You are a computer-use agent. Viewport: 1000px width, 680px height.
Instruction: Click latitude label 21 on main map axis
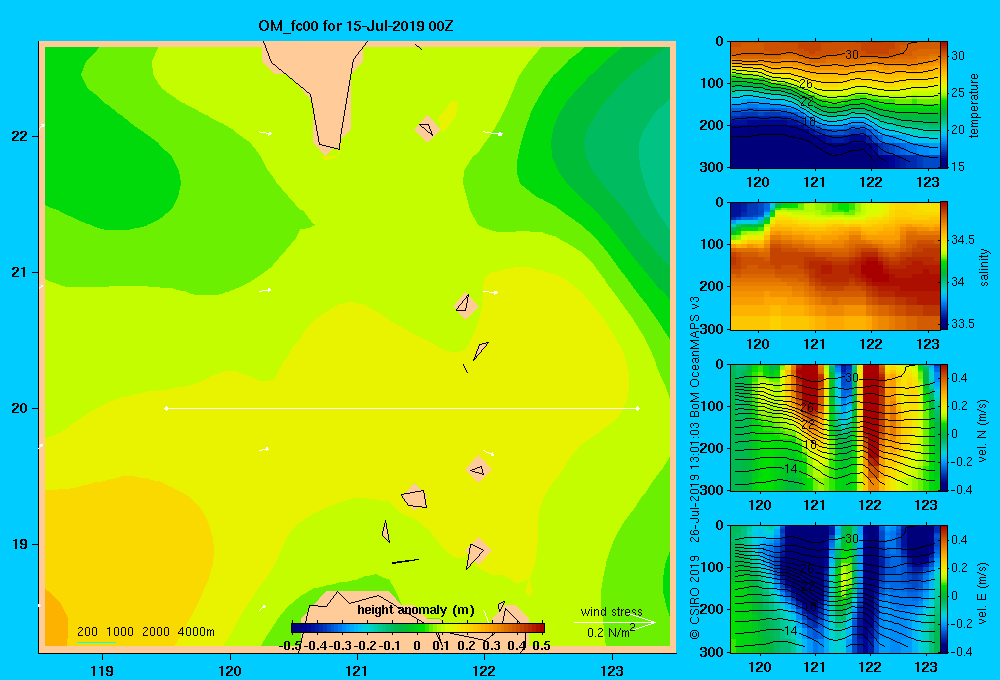point(19,272)
